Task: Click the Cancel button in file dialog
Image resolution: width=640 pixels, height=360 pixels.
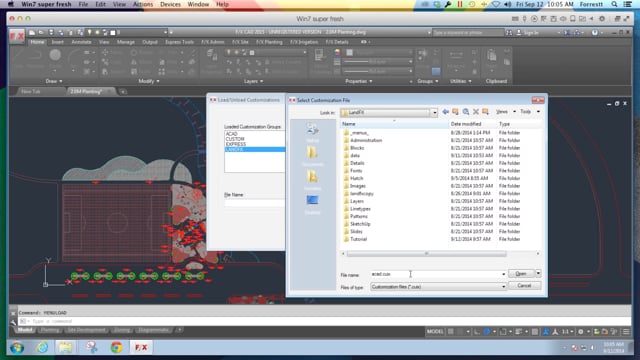Action: tap(524, 286)
